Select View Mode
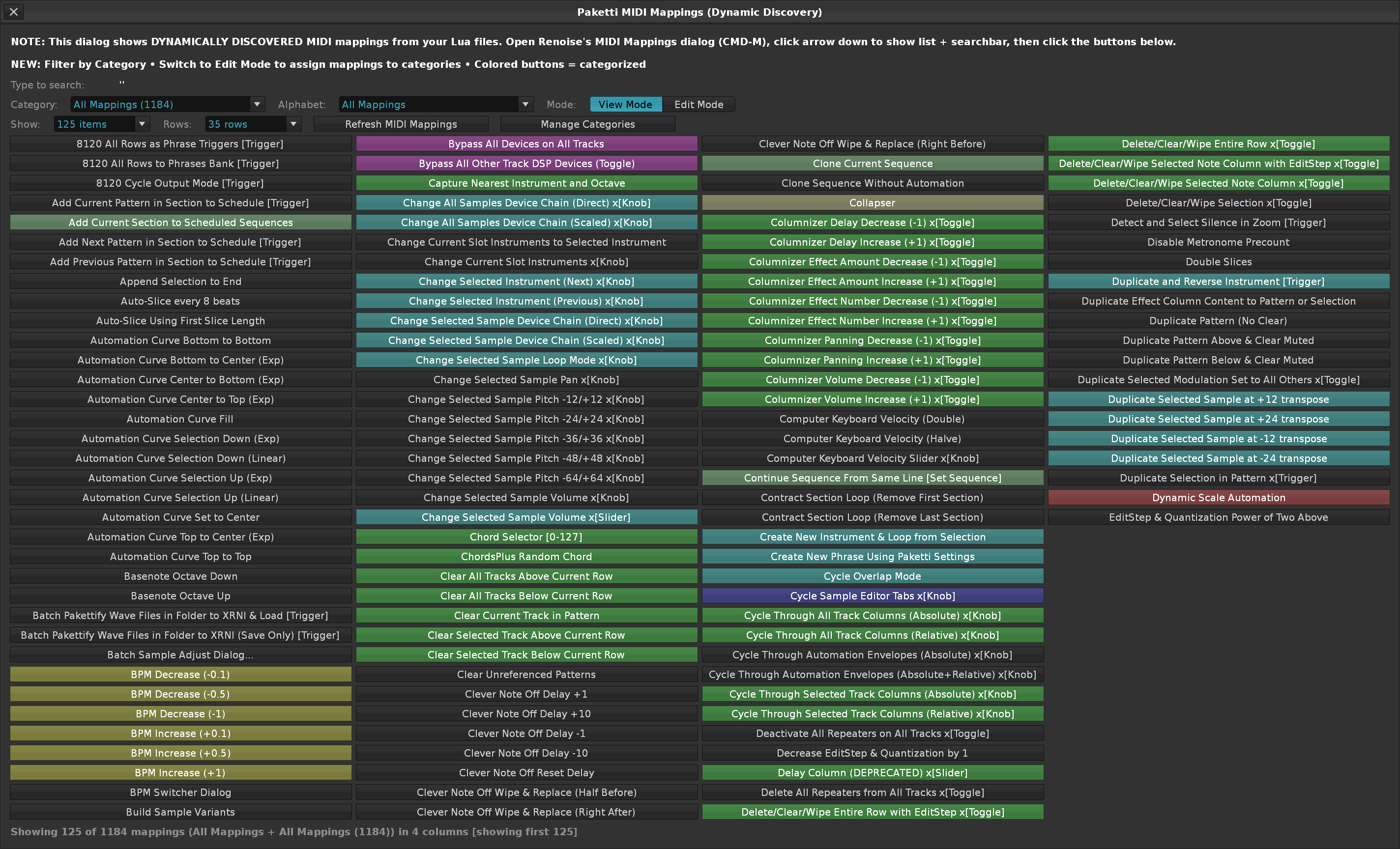The image size is (1400, 849). pyautogui.click(x=626, y=105)
